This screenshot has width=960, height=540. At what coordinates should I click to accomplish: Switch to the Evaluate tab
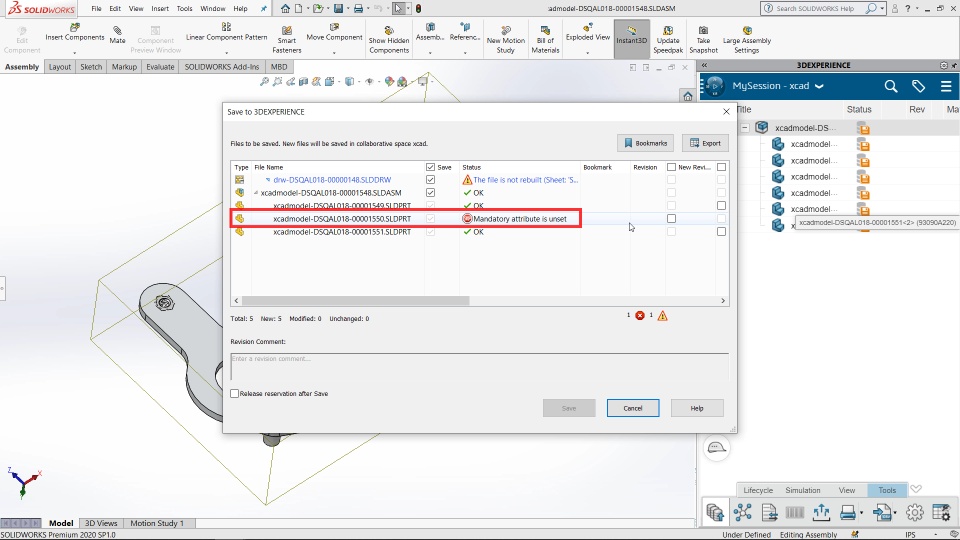[x=160, y=67]
